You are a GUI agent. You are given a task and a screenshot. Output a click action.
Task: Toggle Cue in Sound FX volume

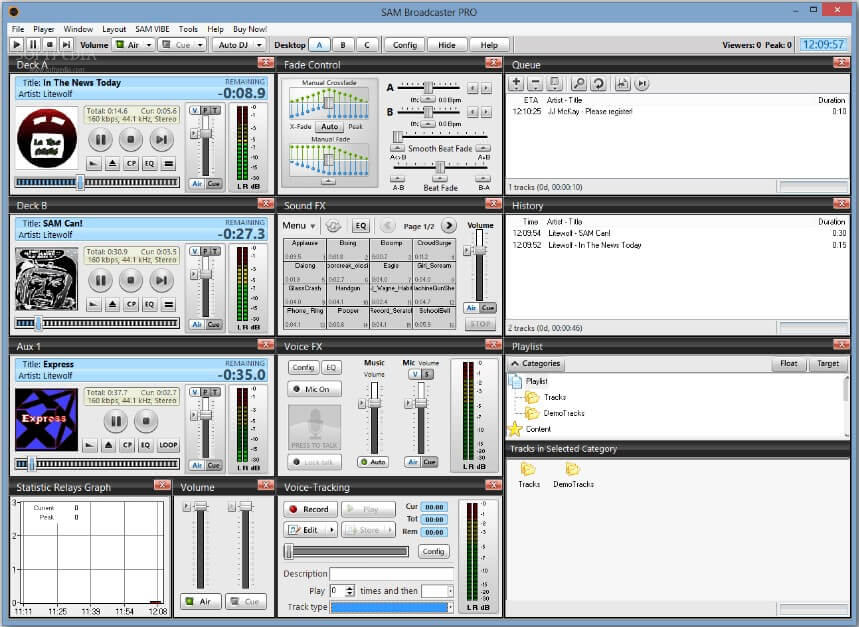tap(488, 308)
